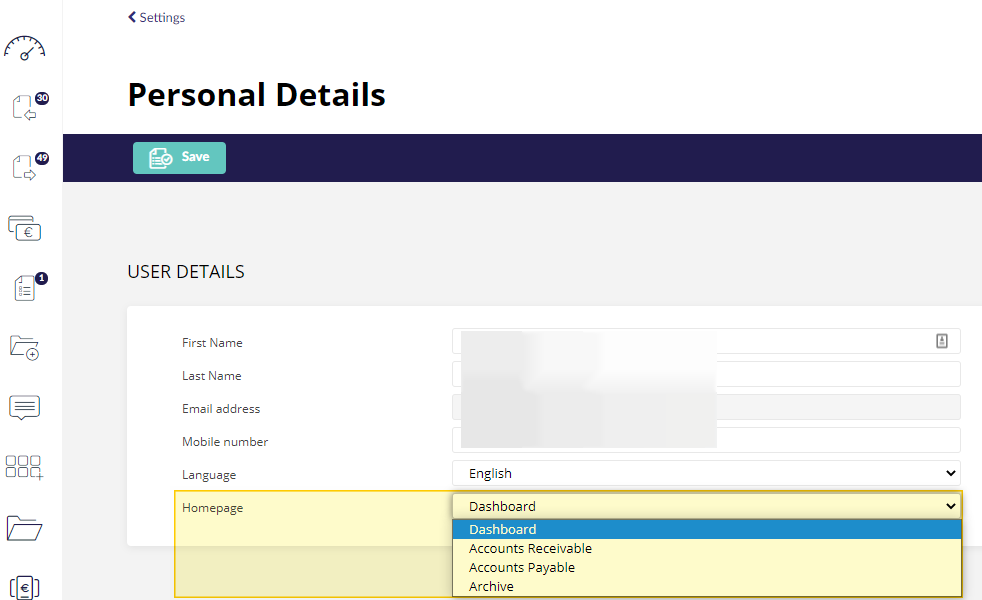Screen dimensions: 982x600
Task: Click the euro brackets icon at sidebar bottom
Action: (x=24, y=587)
